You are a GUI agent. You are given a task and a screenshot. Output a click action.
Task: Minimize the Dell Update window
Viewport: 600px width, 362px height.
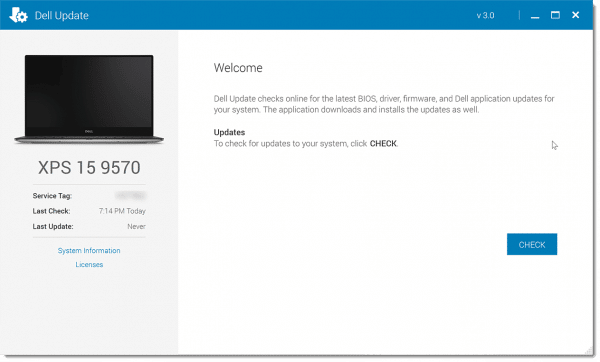[x=535, y=16]
